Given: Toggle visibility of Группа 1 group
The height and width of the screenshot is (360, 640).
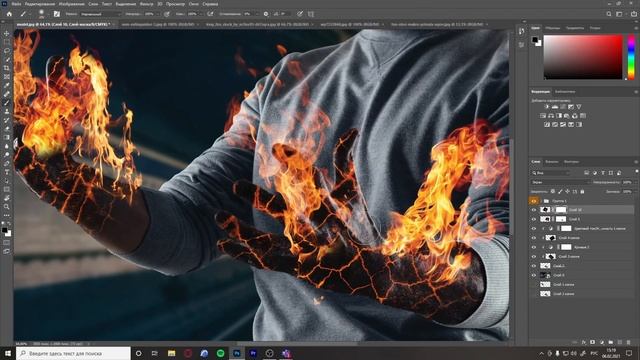Looking at the screenshot, I should 533,201.
